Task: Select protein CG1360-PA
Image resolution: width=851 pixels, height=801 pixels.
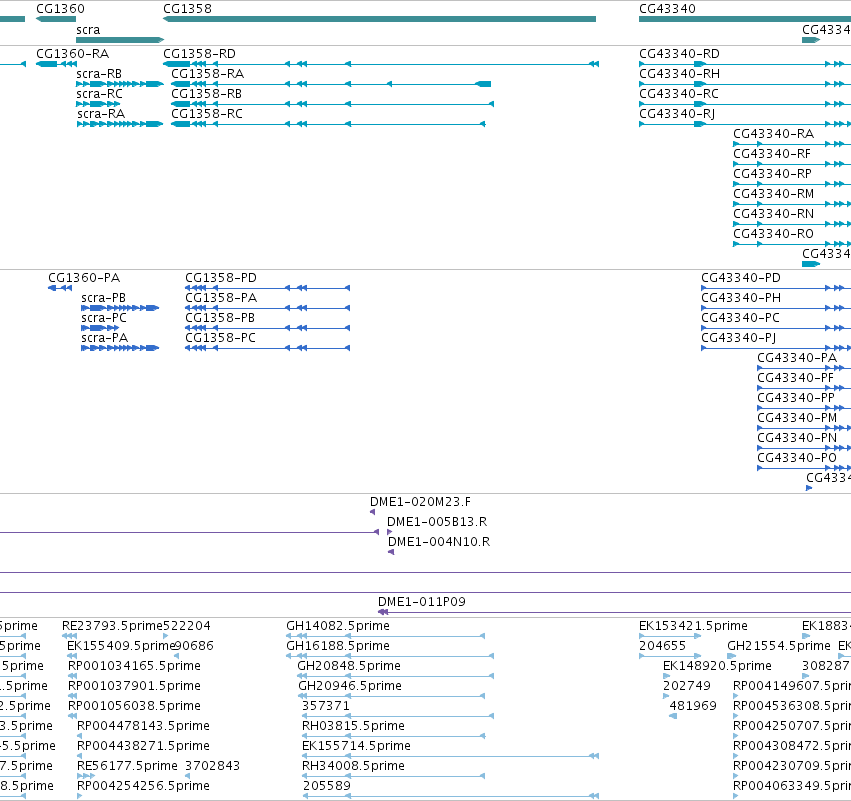Action: click(84, 278)
